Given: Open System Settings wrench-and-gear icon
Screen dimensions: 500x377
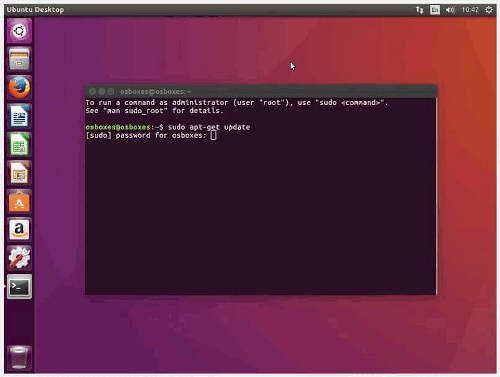Looking at the screenshot, I should pos(19,258).
